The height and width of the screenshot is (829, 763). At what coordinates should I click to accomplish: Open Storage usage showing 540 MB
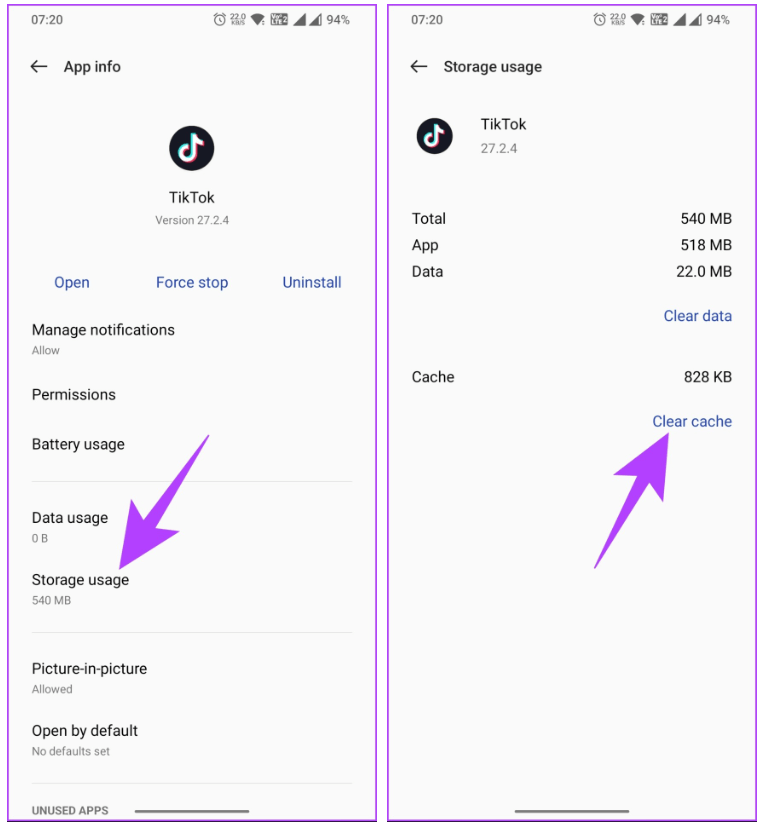[x=80, y=588]
